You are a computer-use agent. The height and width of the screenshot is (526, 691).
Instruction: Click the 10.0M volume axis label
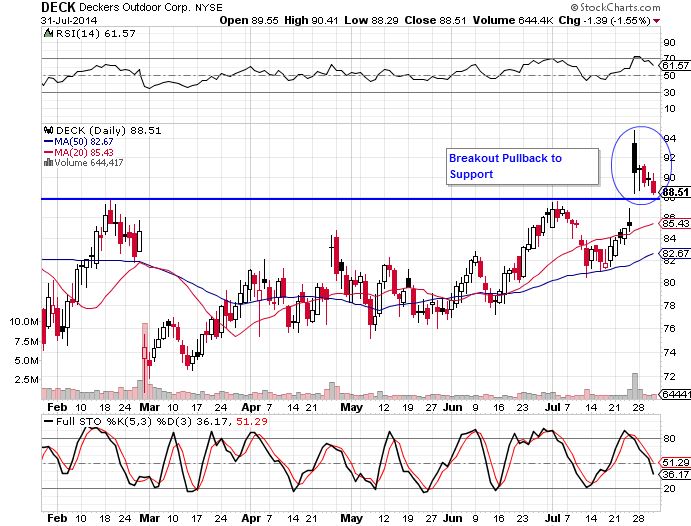click(x=24, y=322)
